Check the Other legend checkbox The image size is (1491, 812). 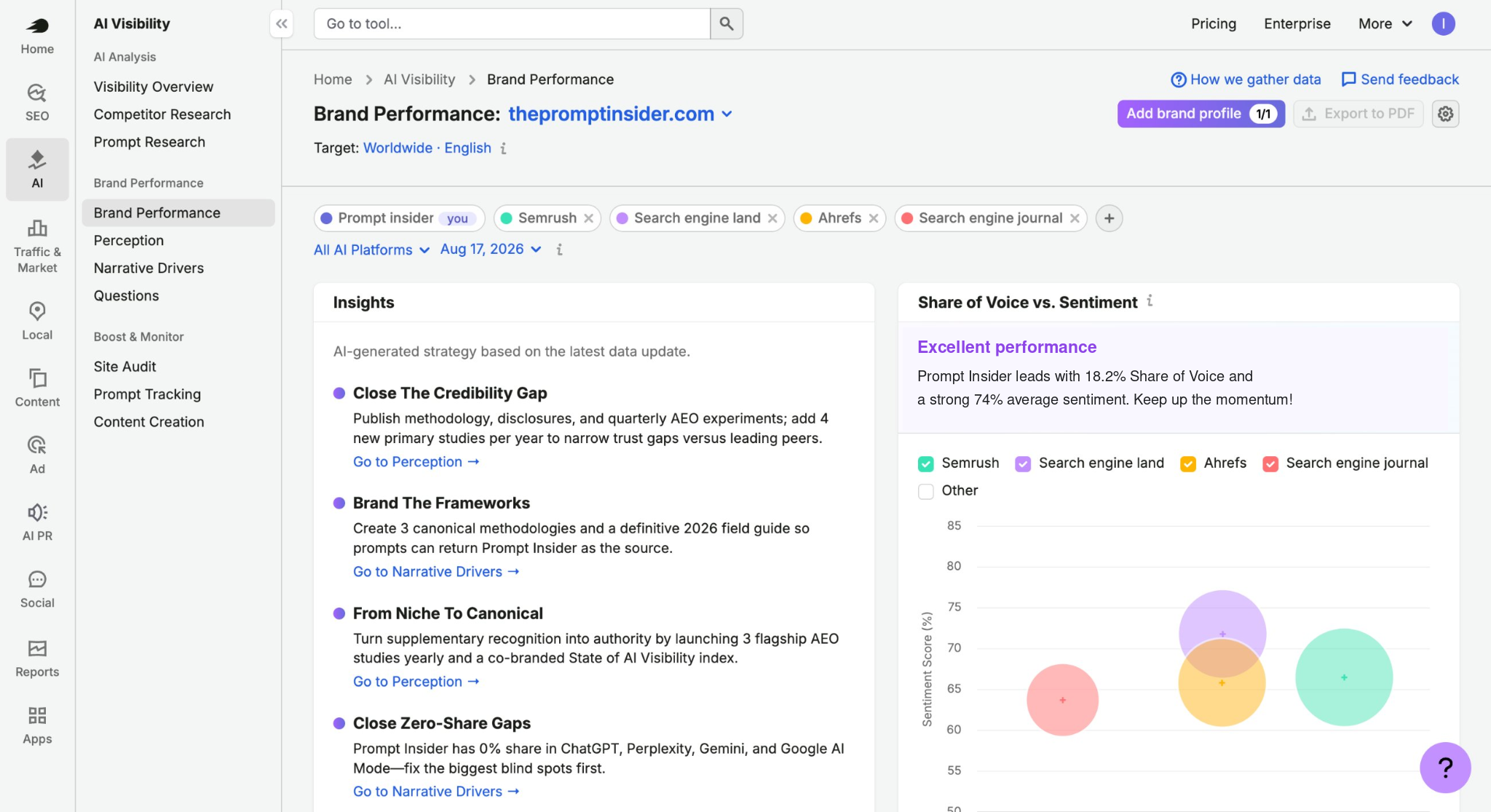pos(926,491)
